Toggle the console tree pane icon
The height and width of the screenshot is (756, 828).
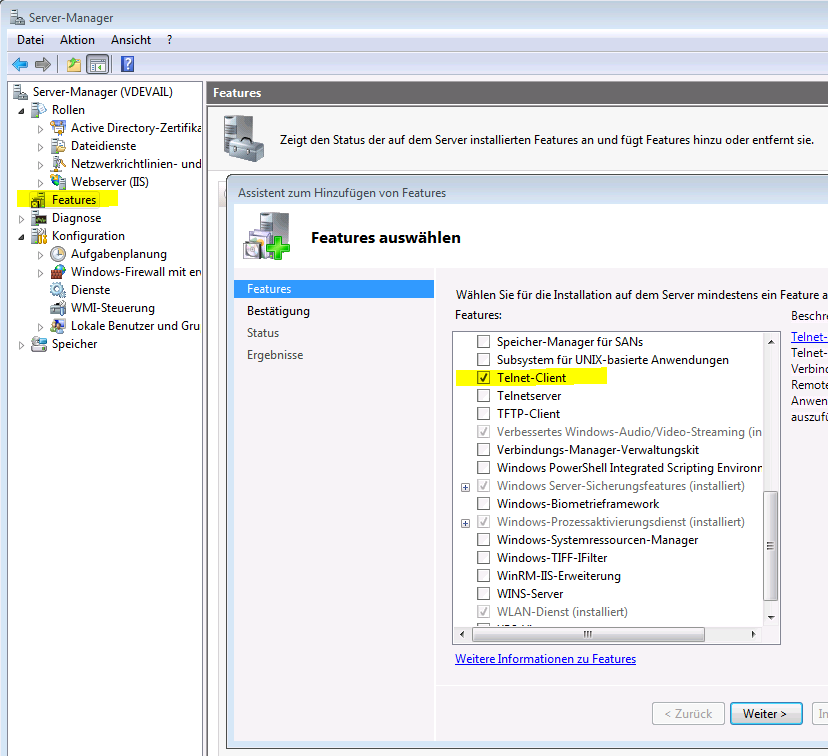98,64
